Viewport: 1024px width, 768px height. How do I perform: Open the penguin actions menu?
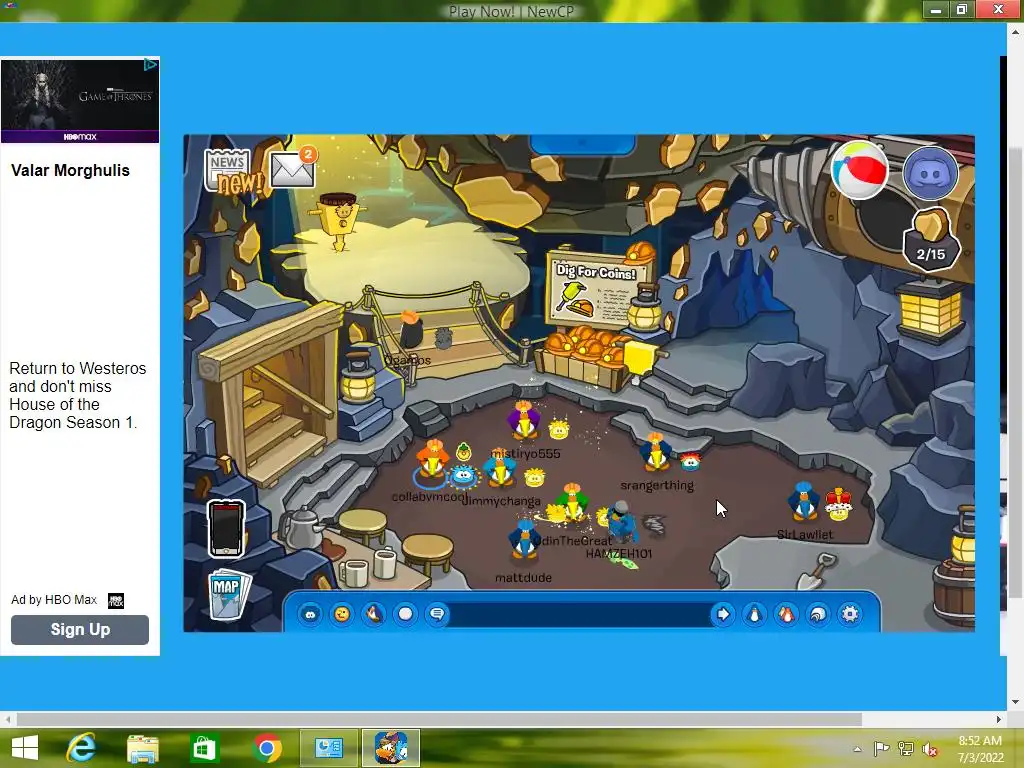click(374, 614)
